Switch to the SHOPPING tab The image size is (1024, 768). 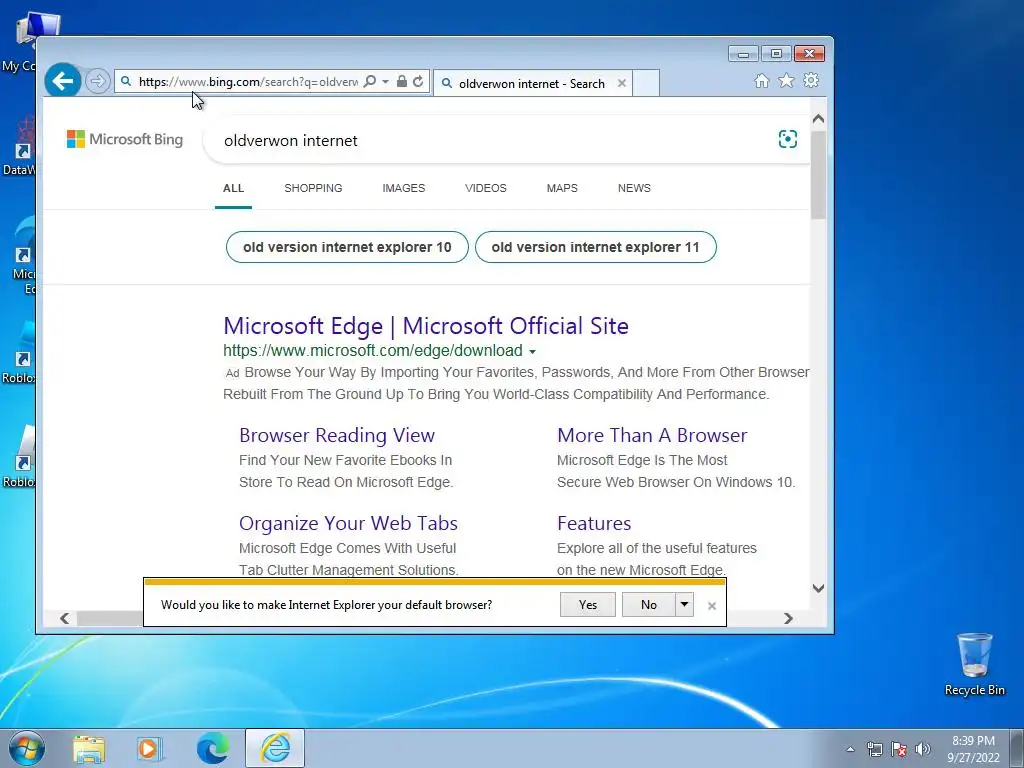313,188
